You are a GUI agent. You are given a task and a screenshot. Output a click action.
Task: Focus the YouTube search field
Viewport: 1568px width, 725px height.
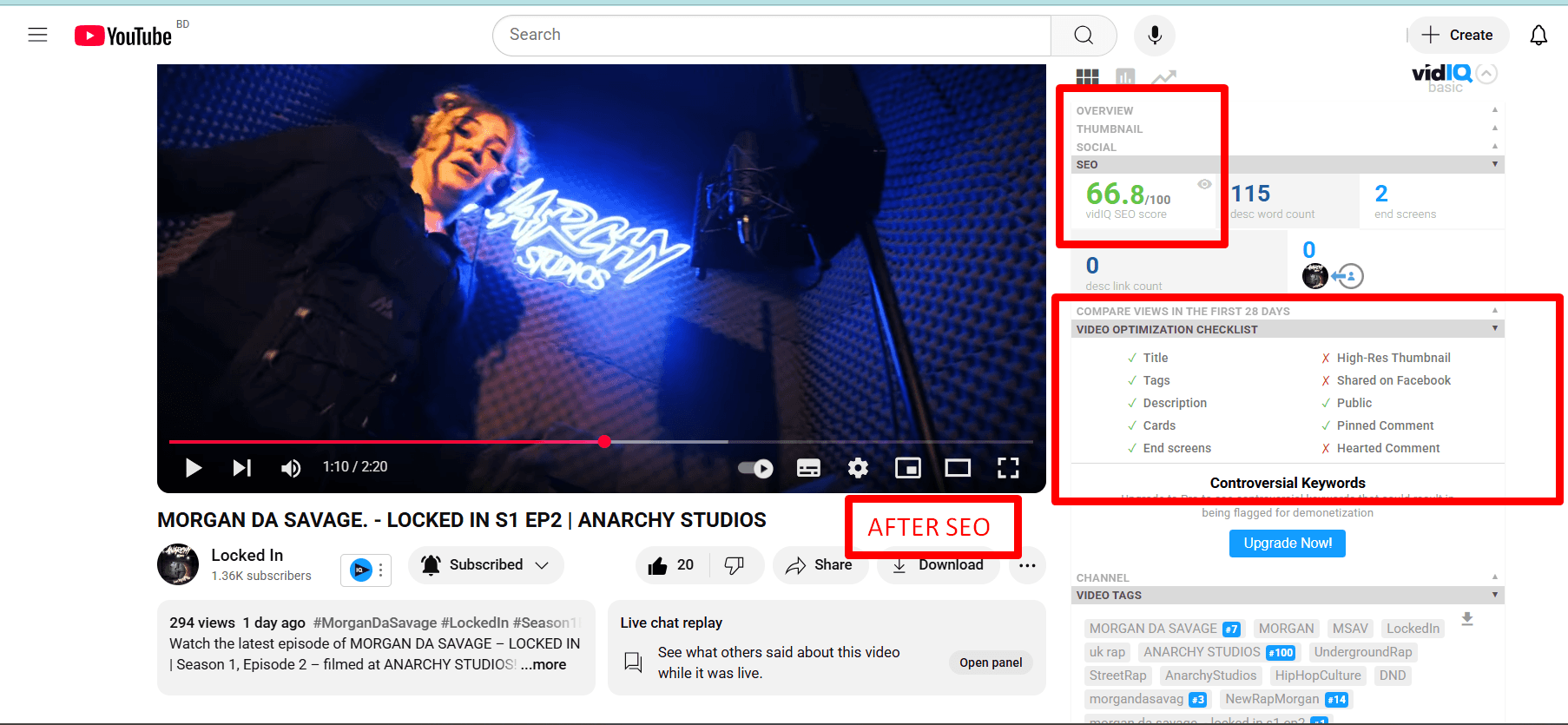tap(772, 35)
